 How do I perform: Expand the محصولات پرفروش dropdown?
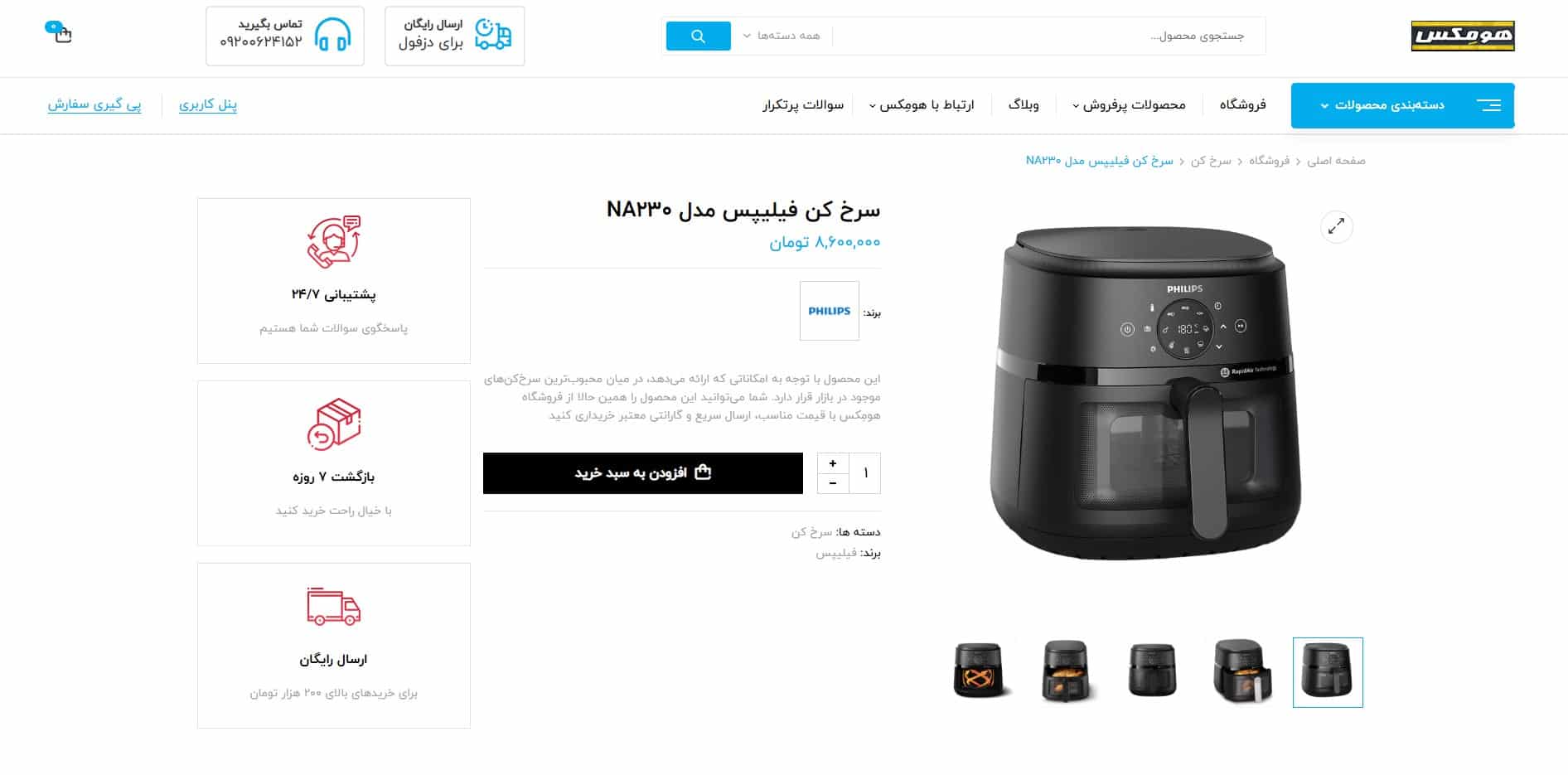tap(1130, 104)
